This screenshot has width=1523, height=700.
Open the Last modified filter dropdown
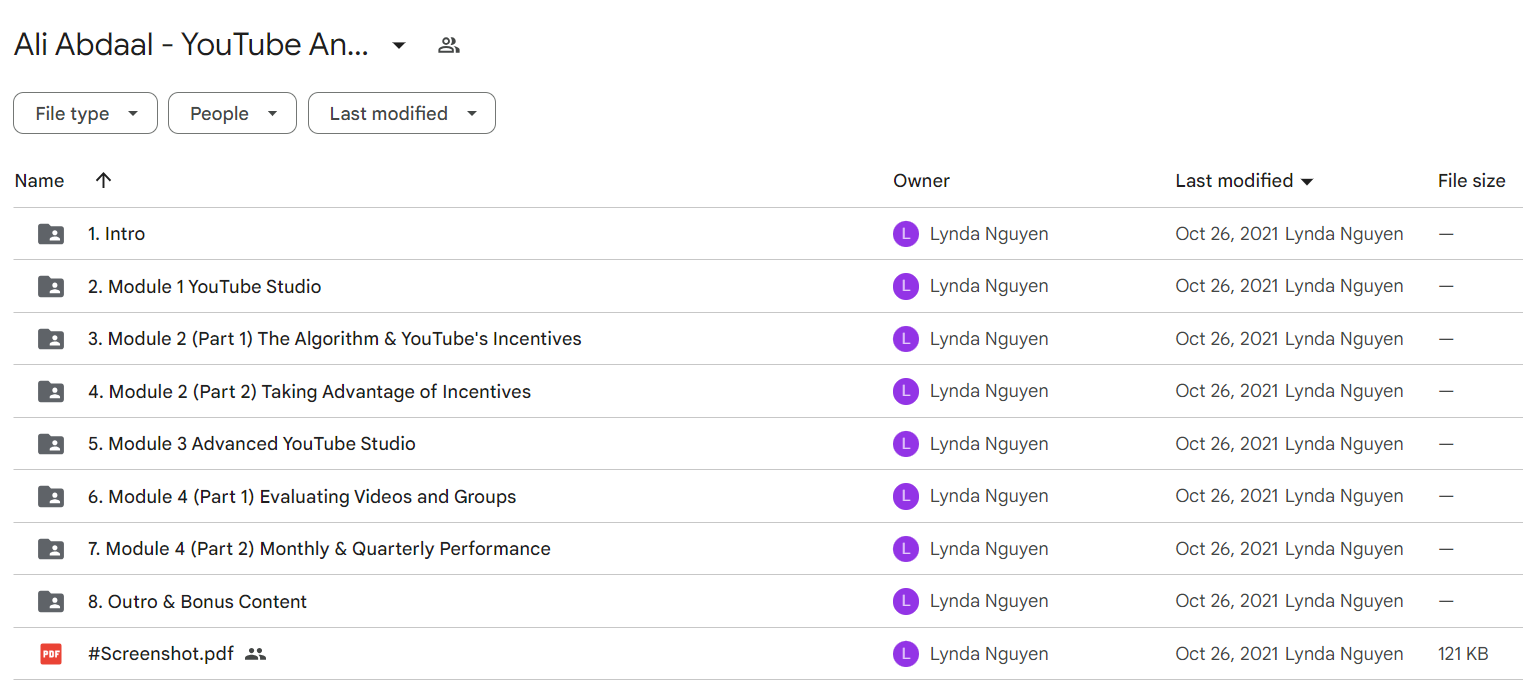click(x=402, y=113)
